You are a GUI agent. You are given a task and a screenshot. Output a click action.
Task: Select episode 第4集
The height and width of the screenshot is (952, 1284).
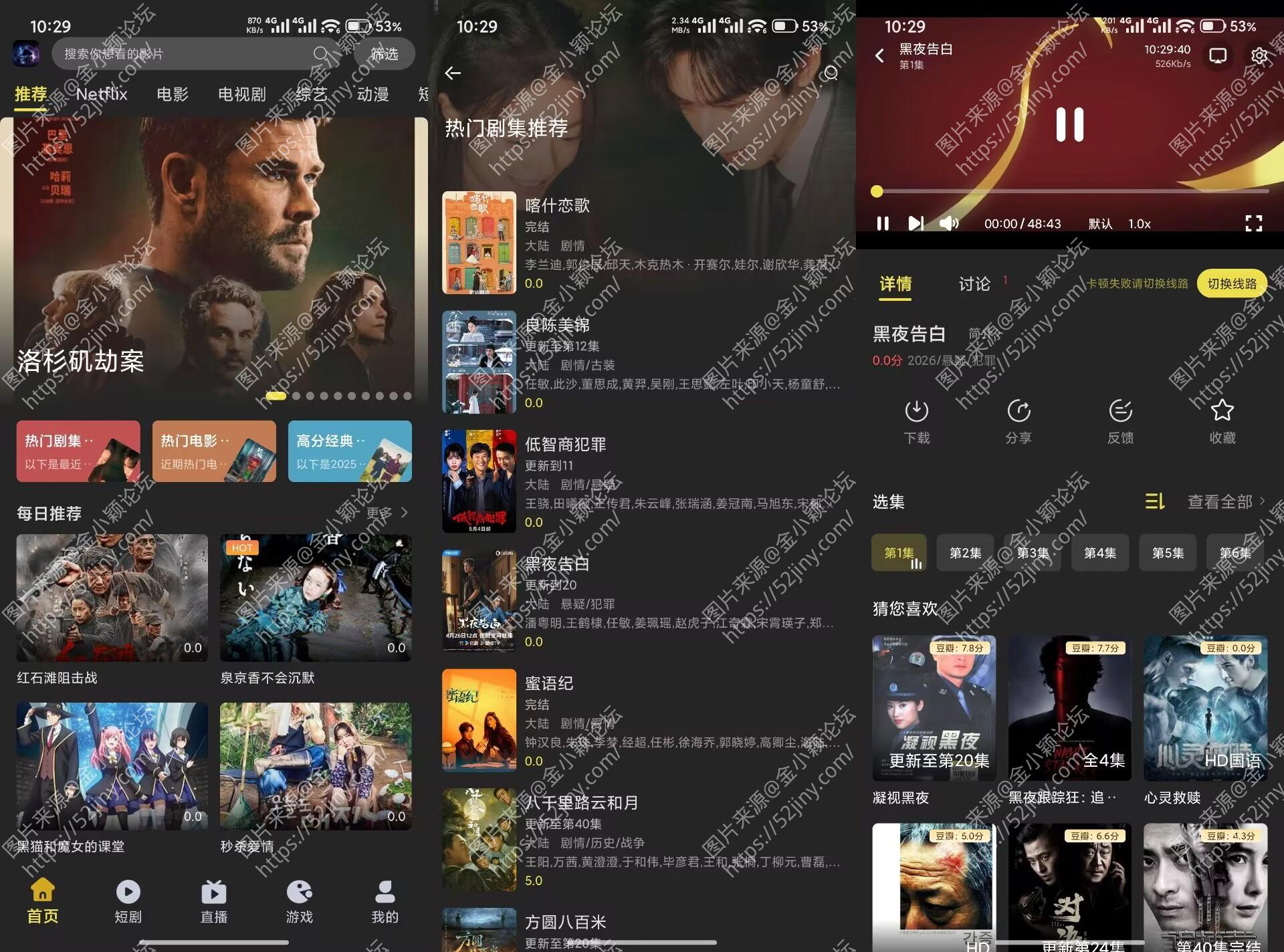coord(1100,553)
